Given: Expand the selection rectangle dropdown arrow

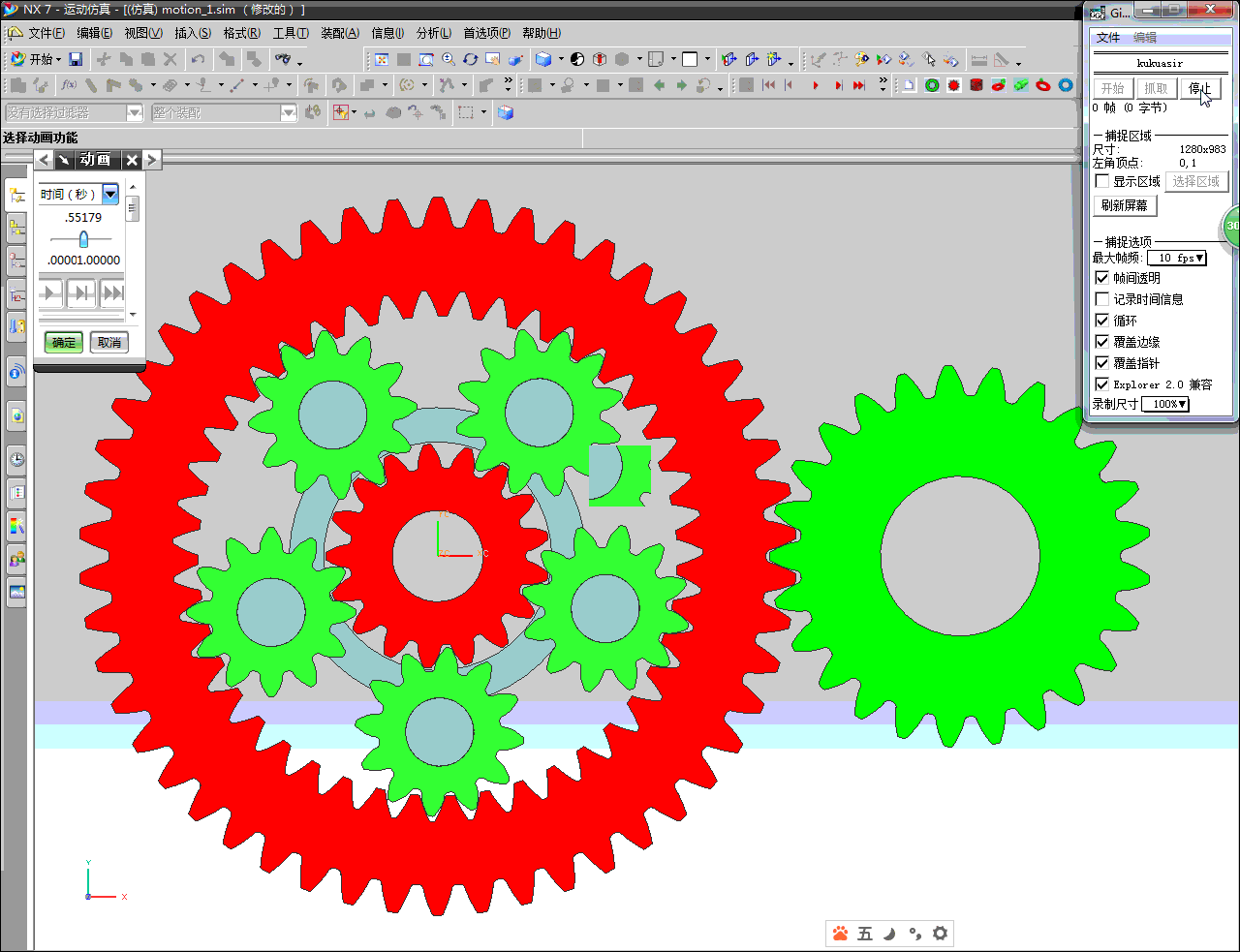Looking at the screenshot, I should point(483,113).
